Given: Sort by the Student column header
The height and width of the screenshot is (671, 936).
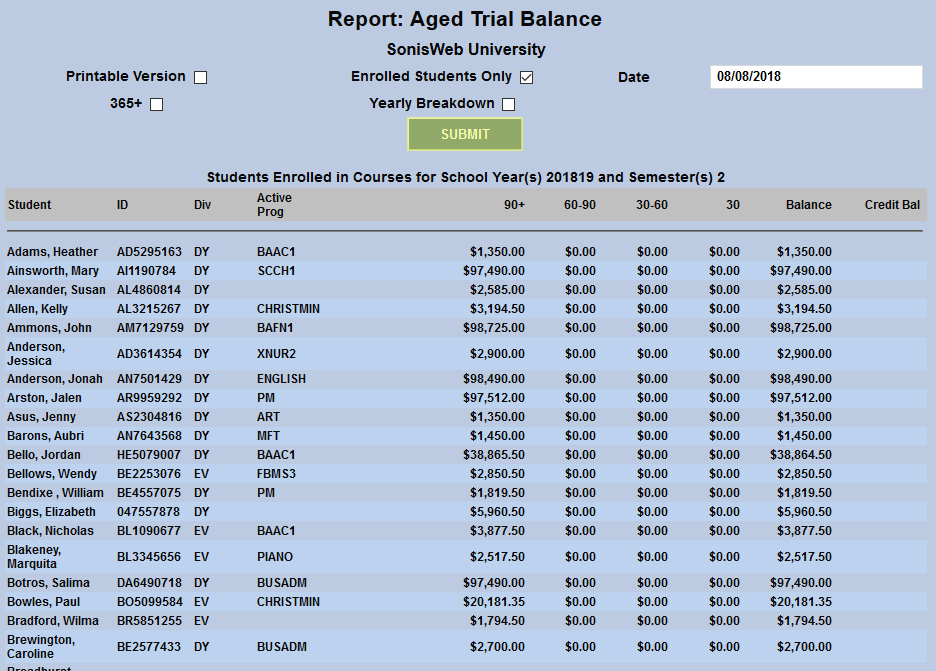Looking at the screenshot, I should point(28,204).
